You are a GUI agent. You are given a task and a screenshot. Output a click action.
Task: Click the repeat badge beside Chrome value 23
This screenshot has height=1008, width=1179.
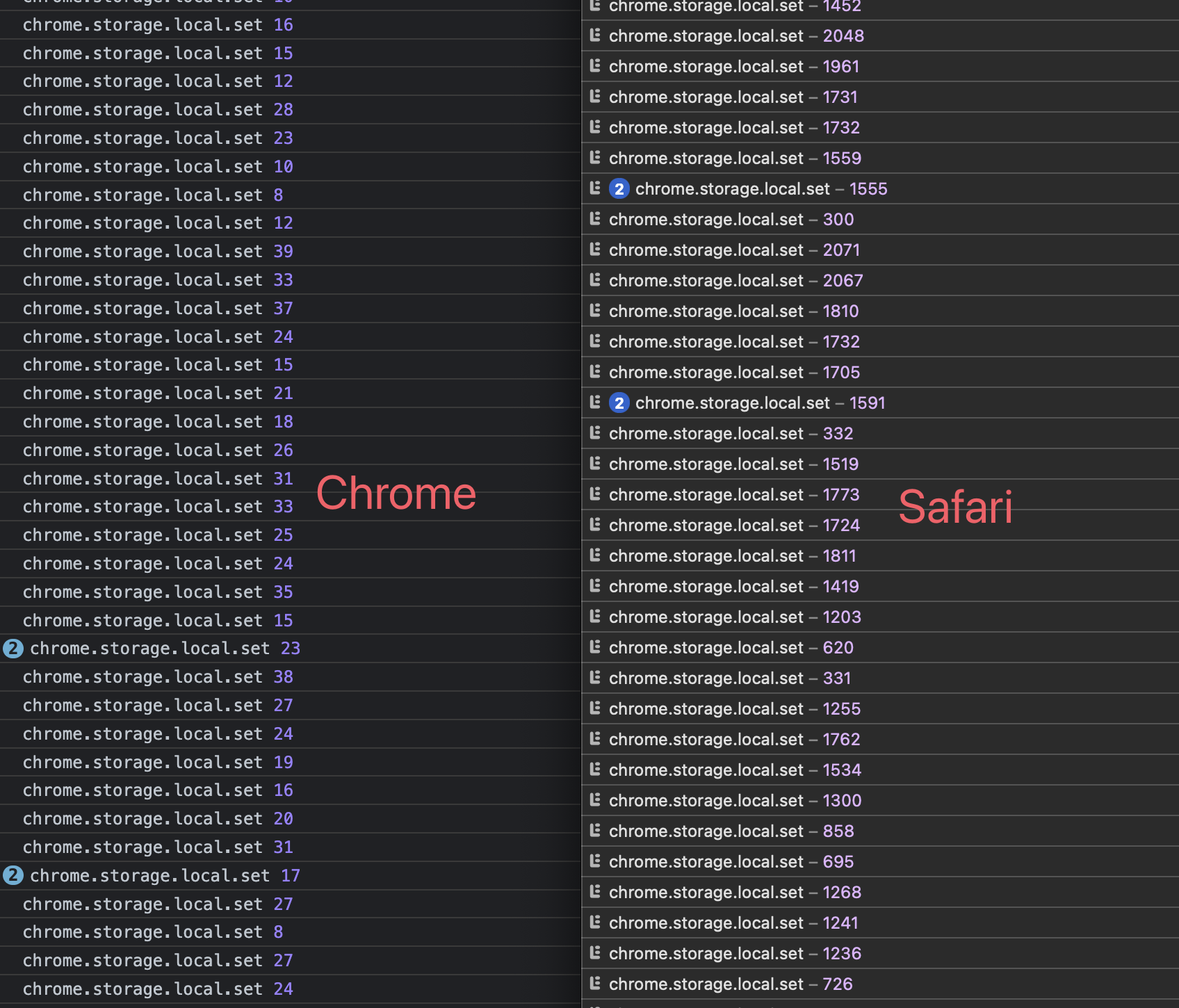point(13,649)
